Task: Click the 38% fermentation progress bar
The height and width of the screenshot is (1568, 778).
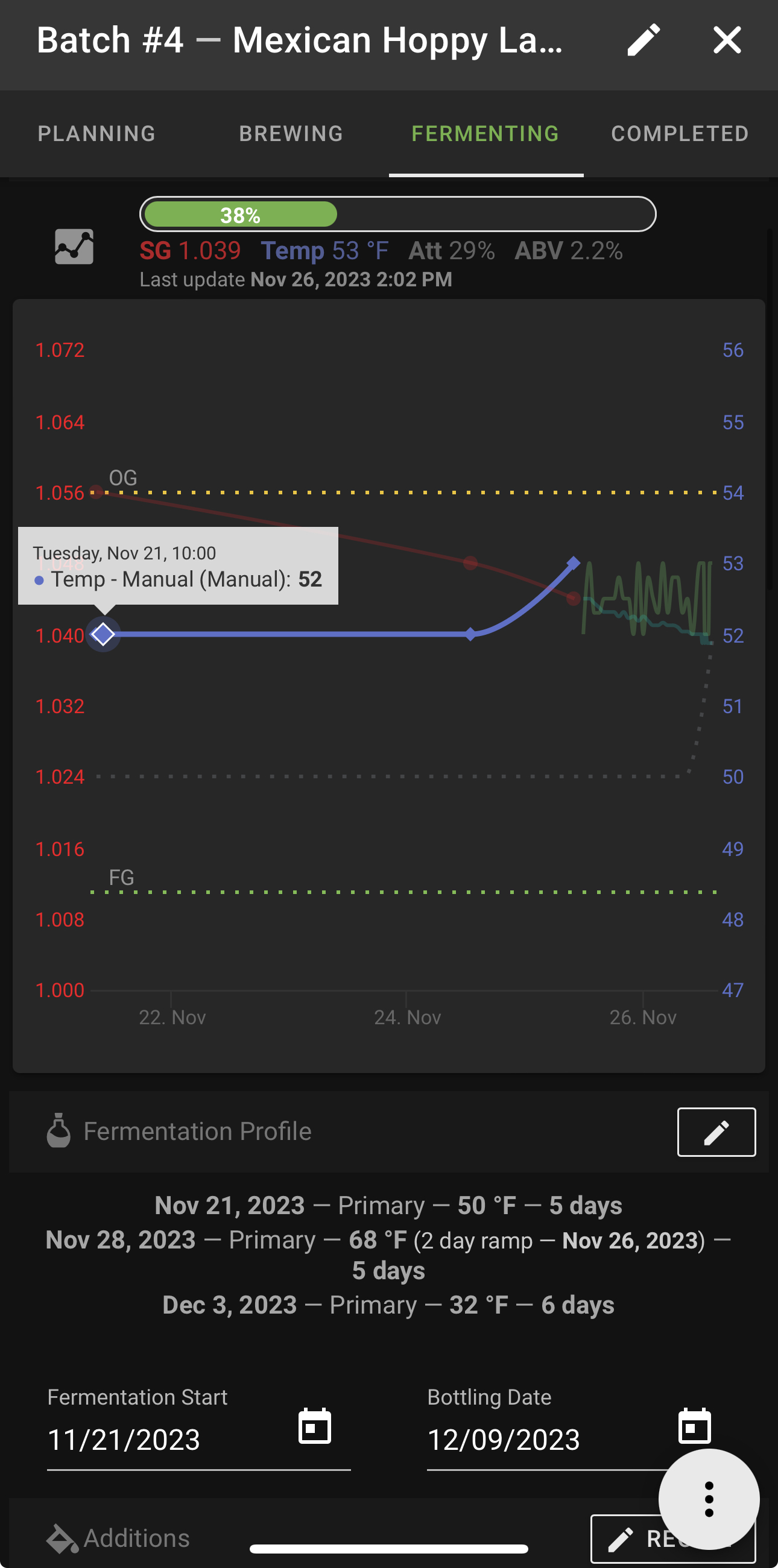Action: tap(397, 214)
